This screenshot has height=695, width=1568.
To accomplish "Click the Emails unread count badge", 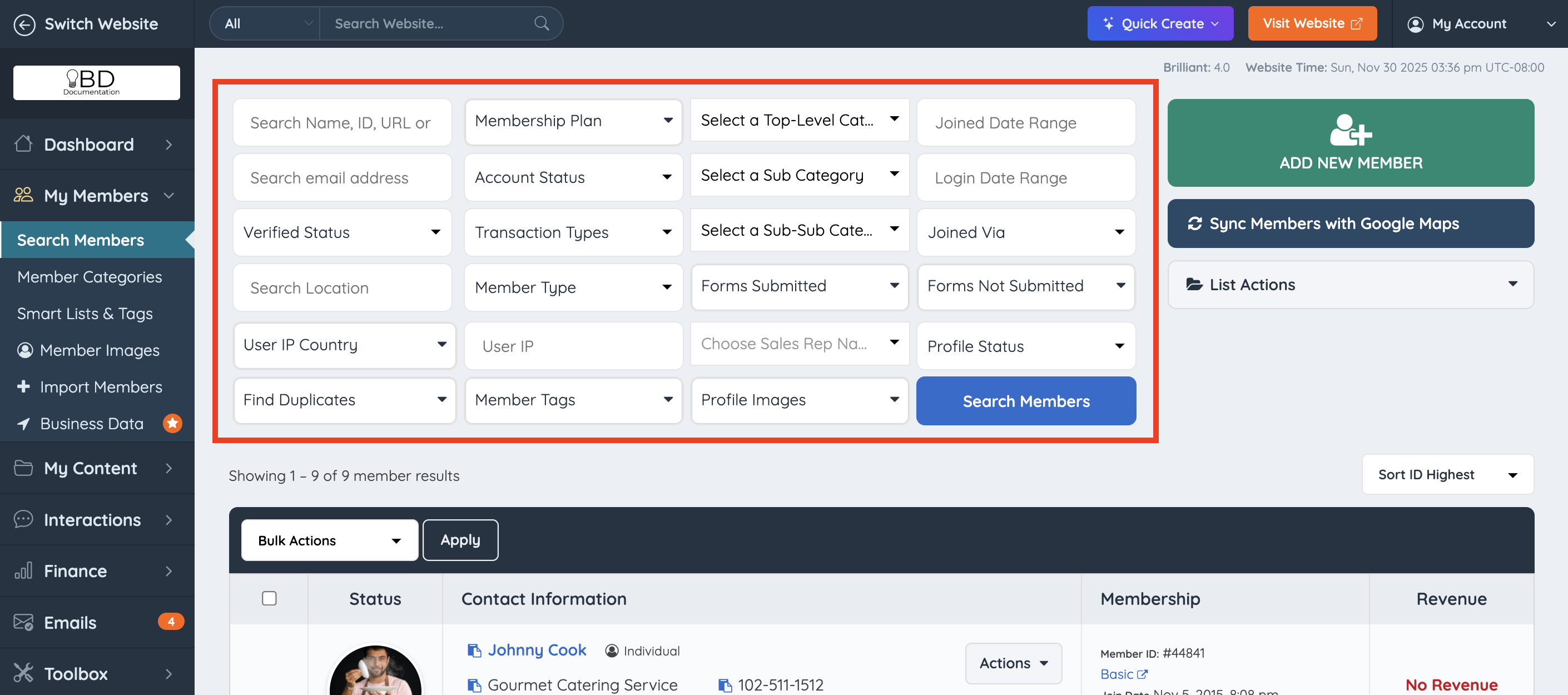I will (x=171, y=622).
